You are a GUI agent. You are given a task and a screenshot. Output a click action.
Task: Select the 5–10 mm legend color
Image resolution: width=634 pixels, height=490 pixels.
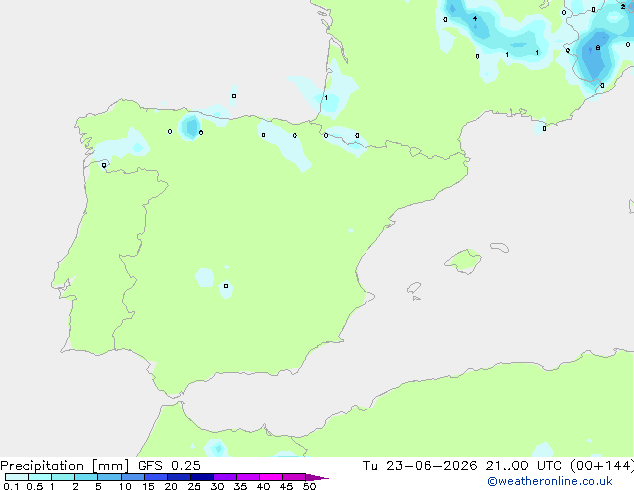click(109, 477)
